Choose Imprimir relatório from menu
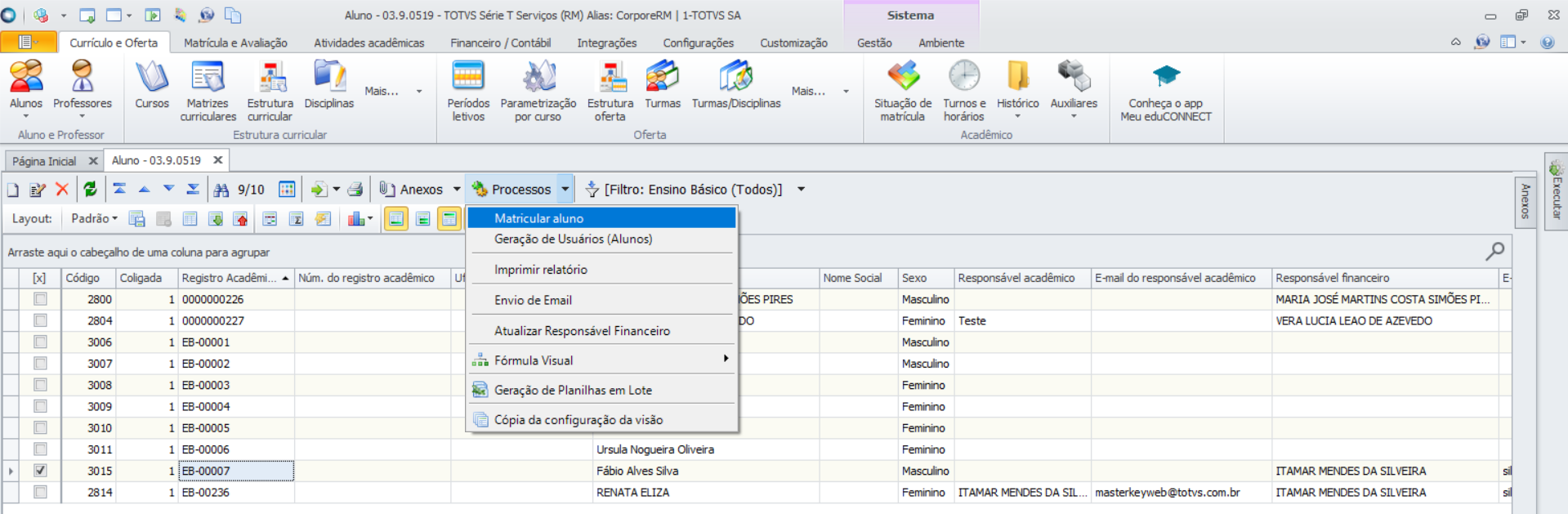Viewport: 1568px width, 514px height. 602,270
